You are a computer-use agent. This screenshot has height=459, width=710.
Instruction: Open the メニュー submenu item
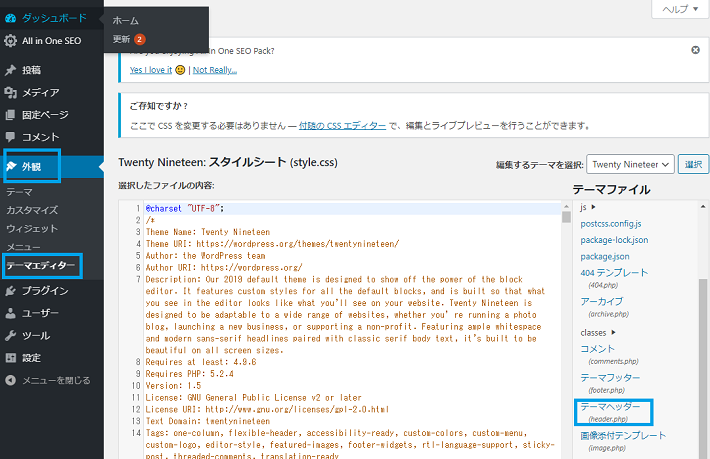click(23, 247)
